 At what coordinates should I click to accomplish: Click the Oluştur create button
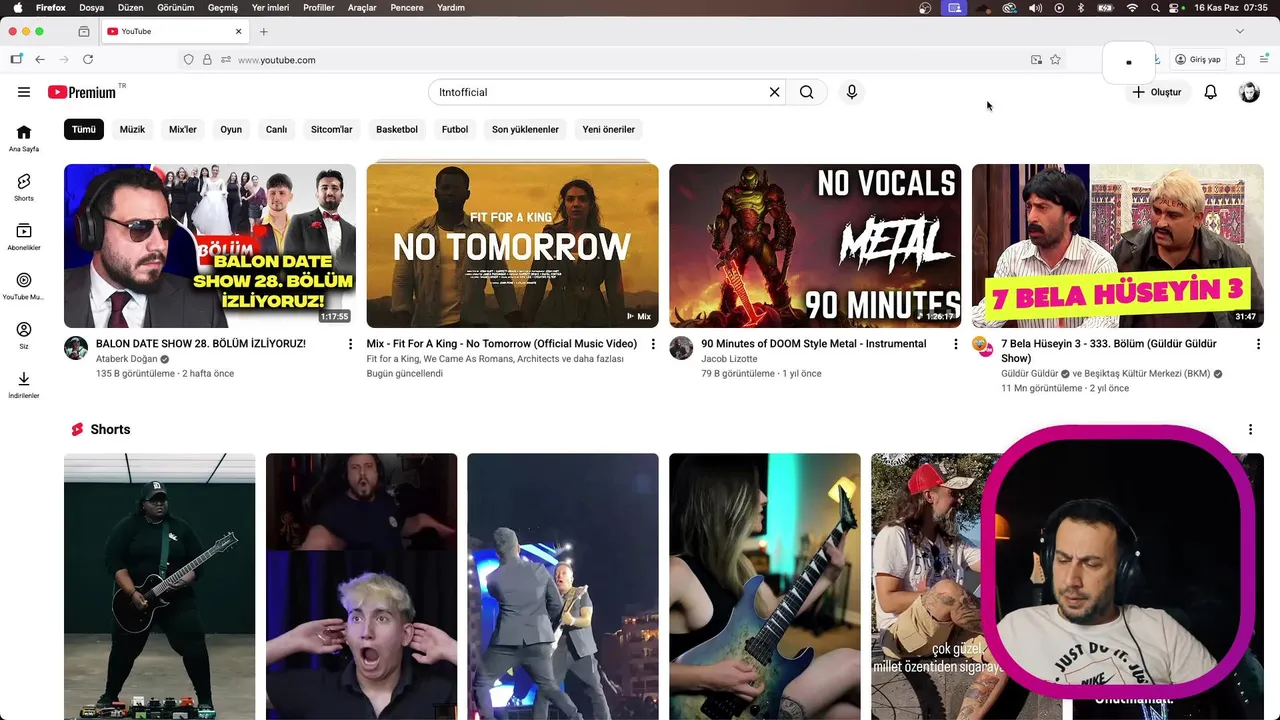coord(1157,92)
